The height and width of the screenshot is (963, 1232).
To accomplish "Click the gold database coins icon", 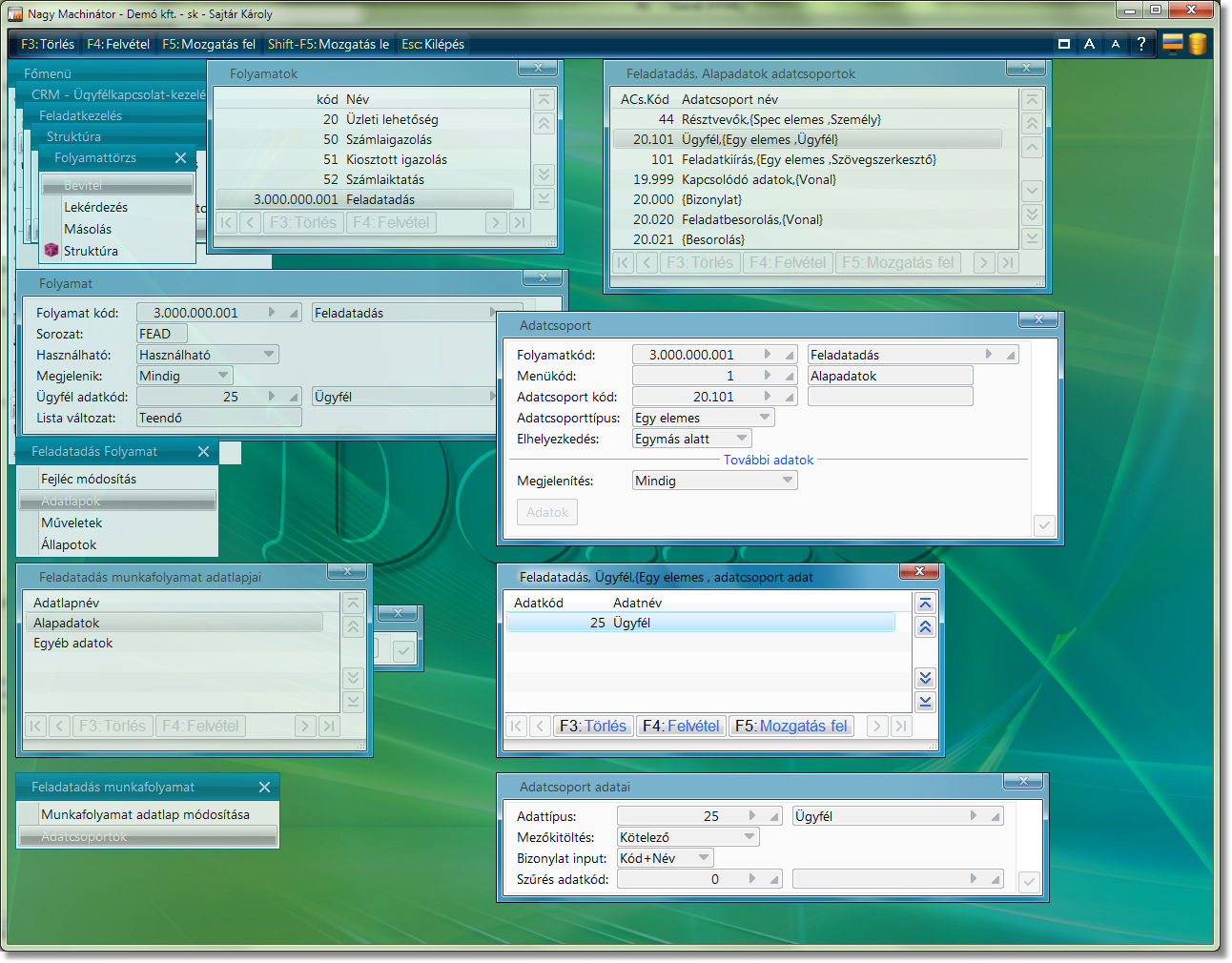I will (1198, 44).
